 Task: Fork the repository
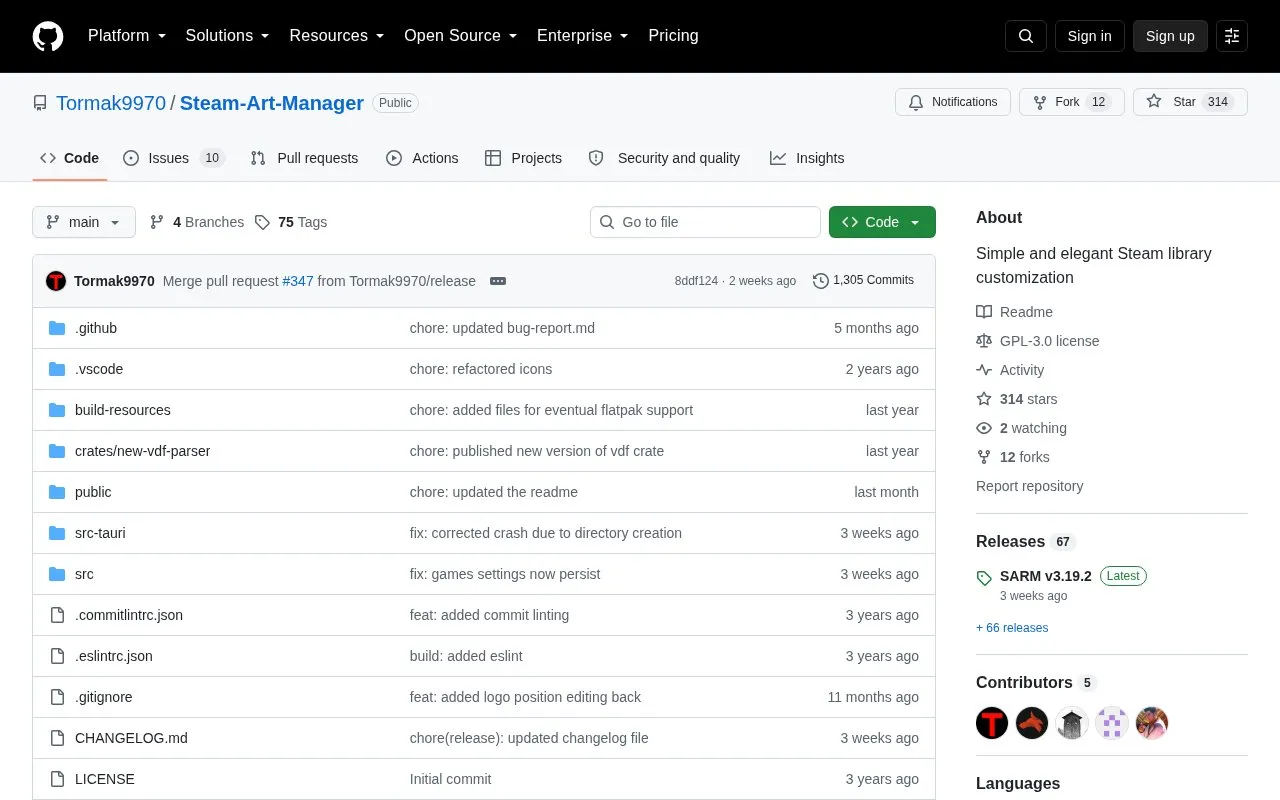click(x=1071, y=102)
